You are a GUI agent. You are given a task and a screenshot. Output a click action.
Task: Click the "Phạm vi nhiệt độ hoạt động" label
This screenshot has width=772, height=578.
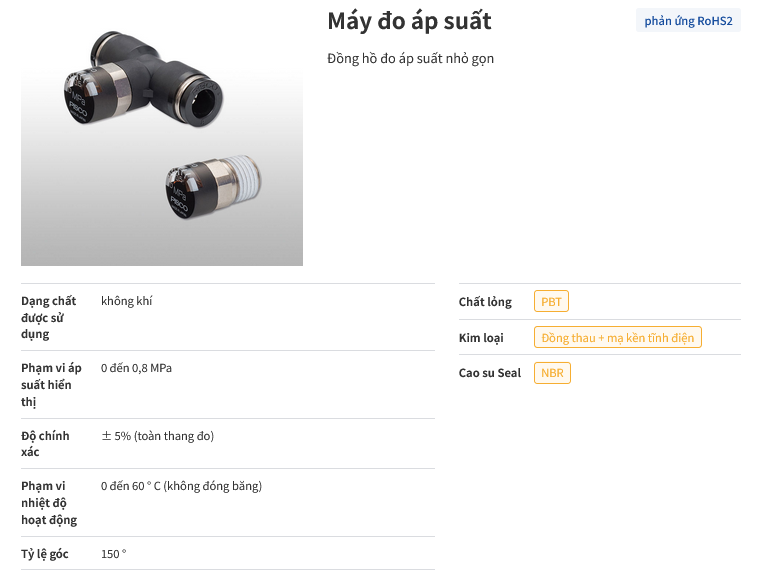tap(49, 503)
